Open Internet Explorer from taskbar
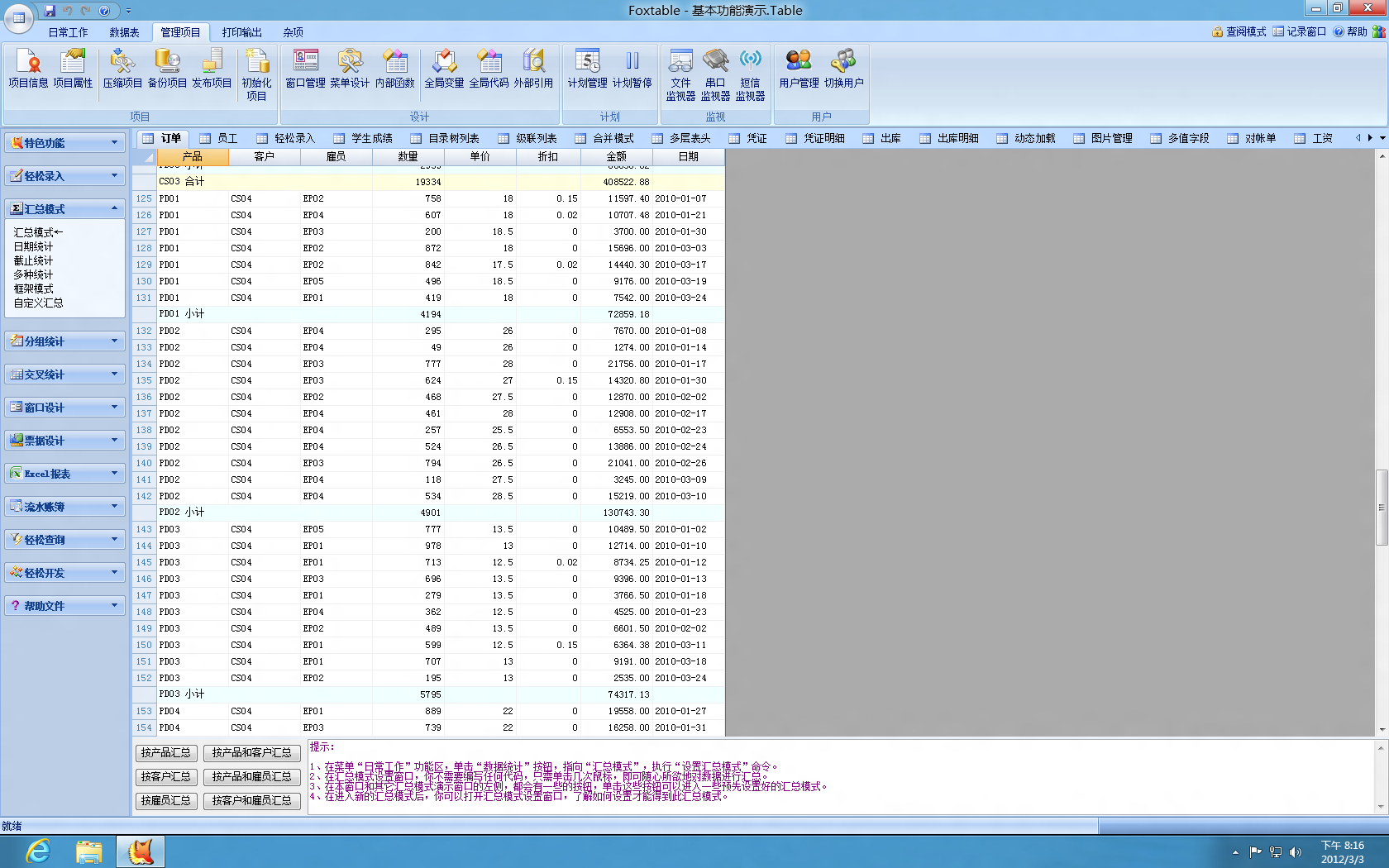The width and height of the screenshot is (1389, 868). [38, 851]
